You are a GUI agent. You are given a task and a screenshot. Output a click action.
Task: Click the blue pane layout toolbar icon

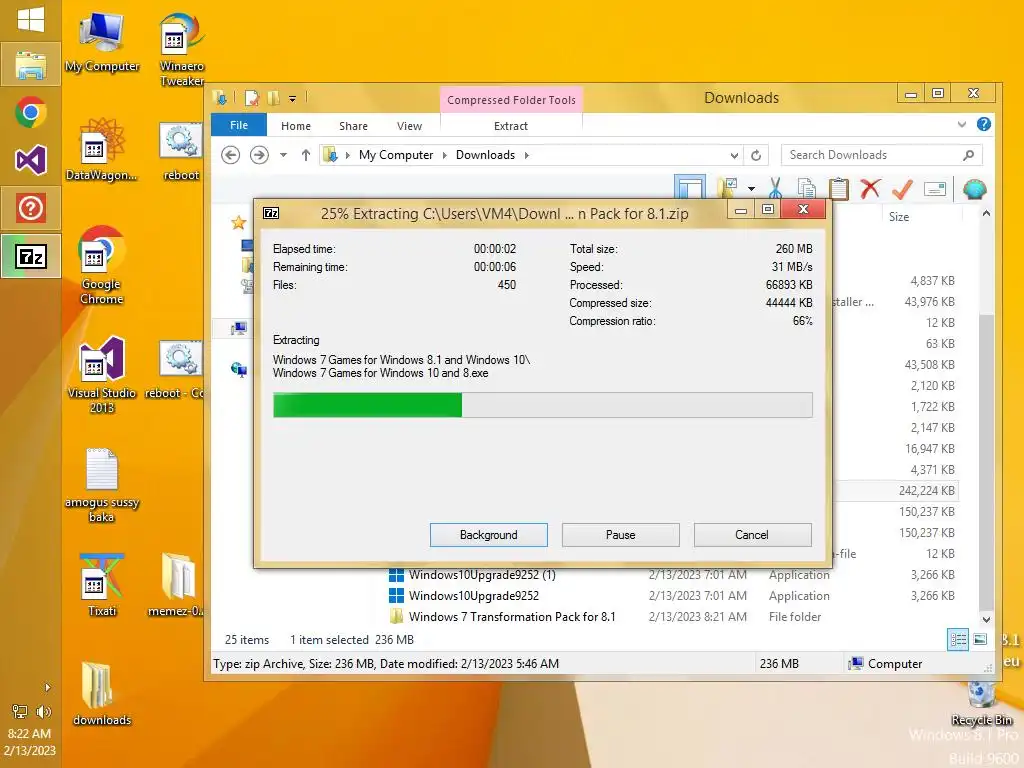click(x=690, y=187)
